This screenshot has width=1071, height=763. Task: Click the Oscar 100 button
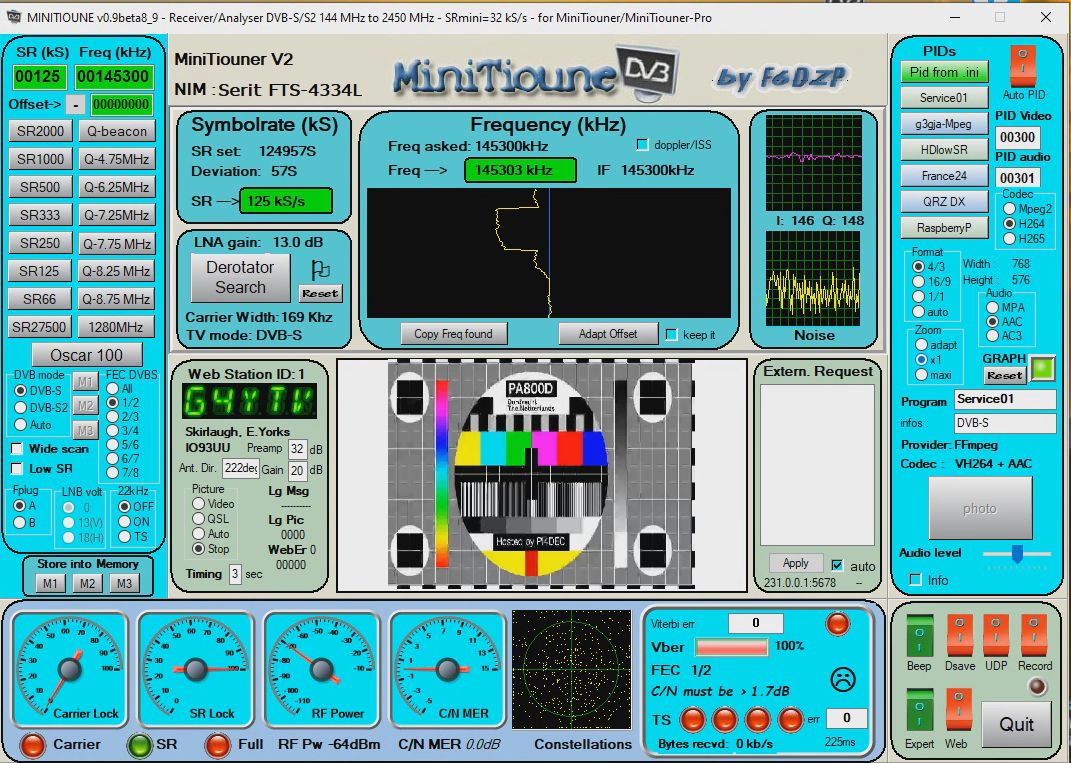[87, 355]
